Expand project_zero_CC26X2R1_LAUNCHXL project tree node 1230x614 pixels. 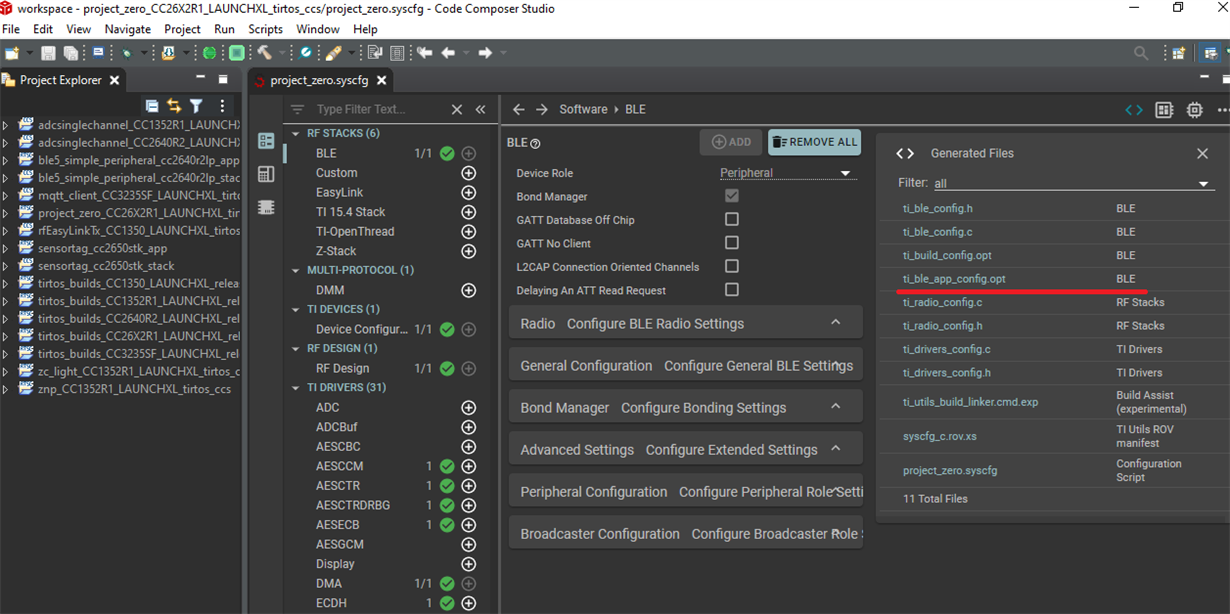(5, 213)
